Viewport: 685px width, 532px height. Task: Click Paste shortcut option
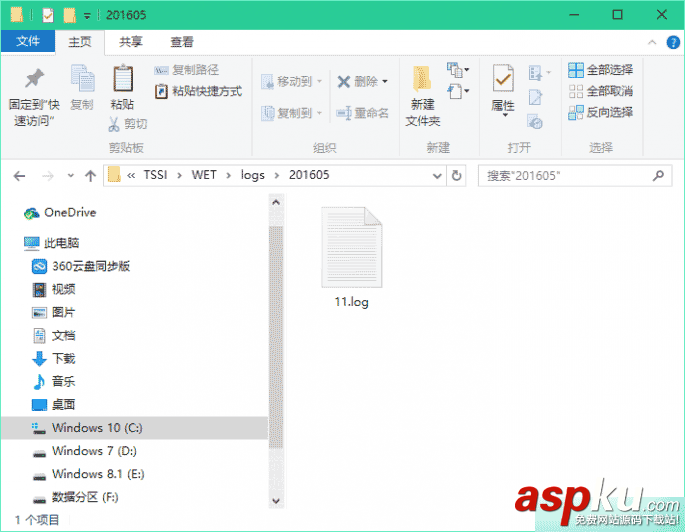[x=198, y=91]
